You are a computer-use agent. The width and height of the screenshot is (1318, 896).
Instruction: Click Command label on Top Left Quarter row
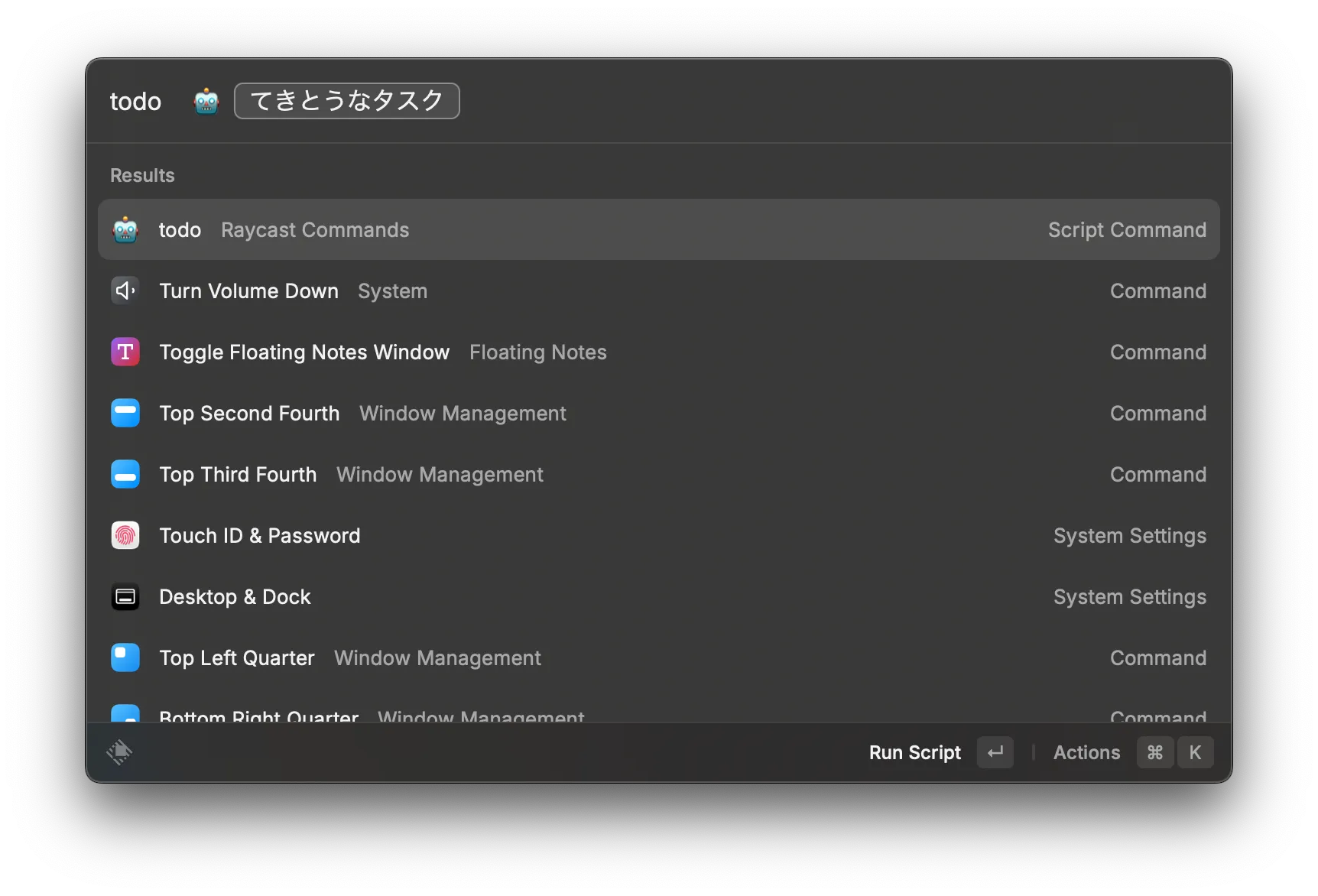point(1158,657)
